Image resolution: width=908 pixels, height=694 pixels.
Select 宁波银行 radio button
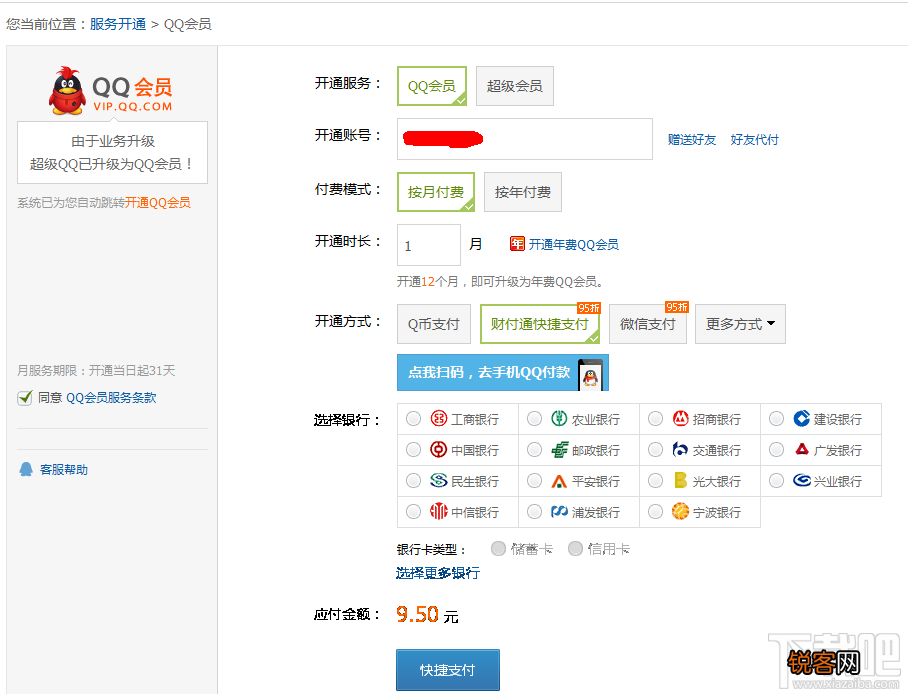pyautogui.click(x=656, y=512)
